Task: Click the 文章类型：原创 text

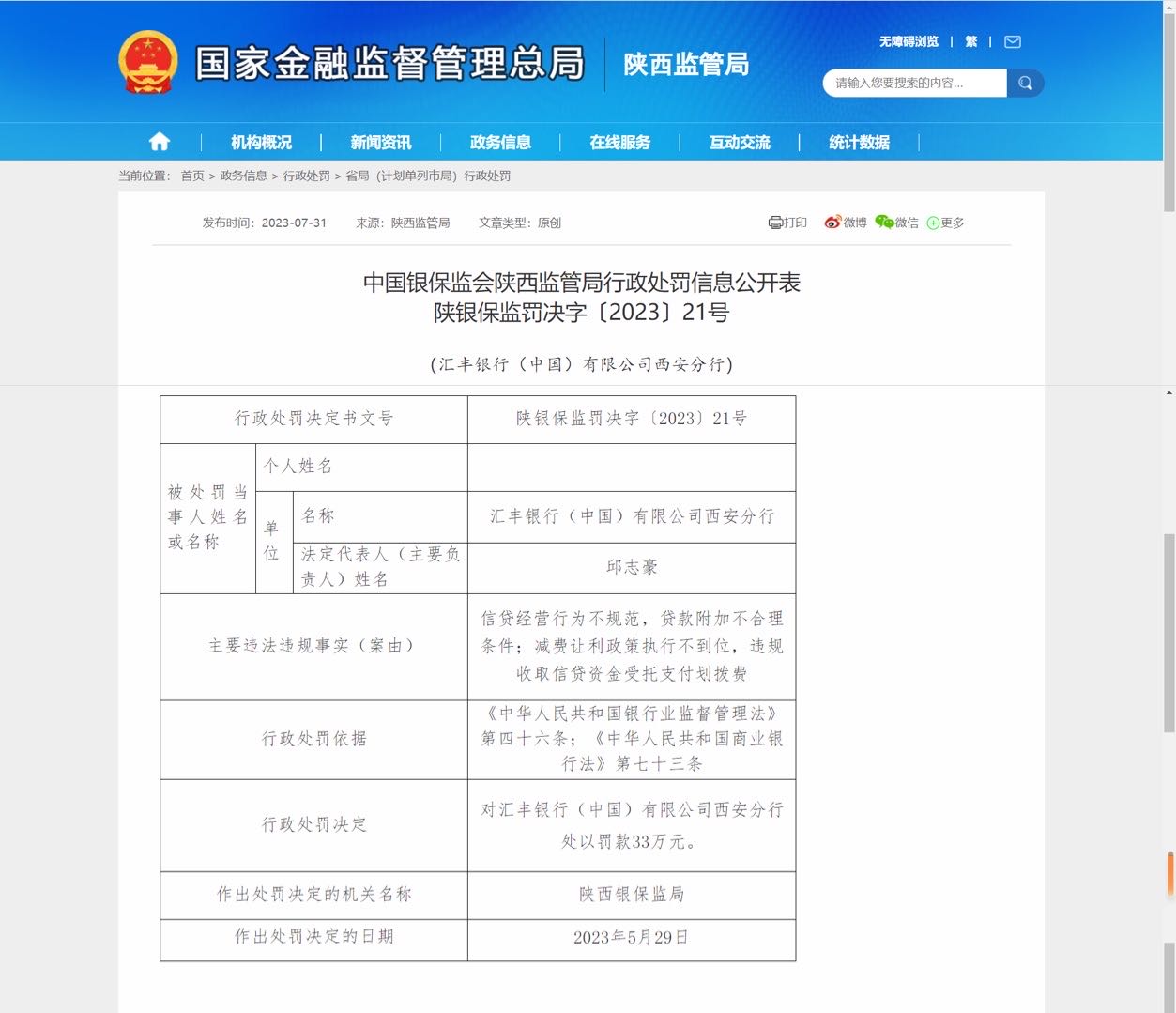Action: [x=520, y=223]
